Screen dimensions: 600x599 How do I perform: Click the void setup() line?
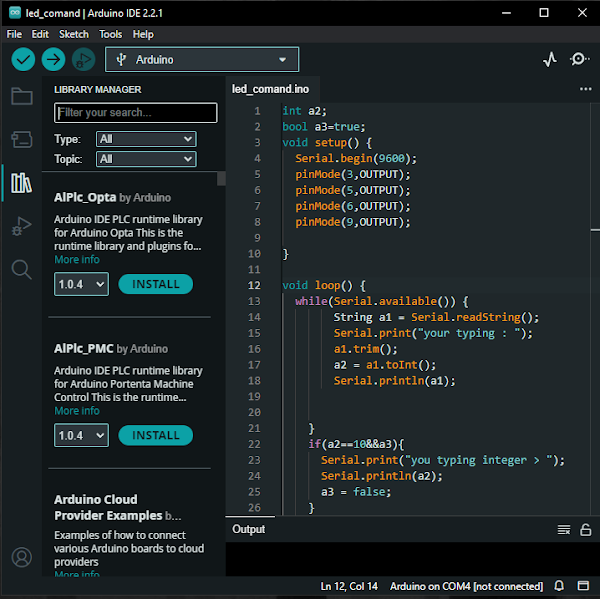[x=327, y=143]
